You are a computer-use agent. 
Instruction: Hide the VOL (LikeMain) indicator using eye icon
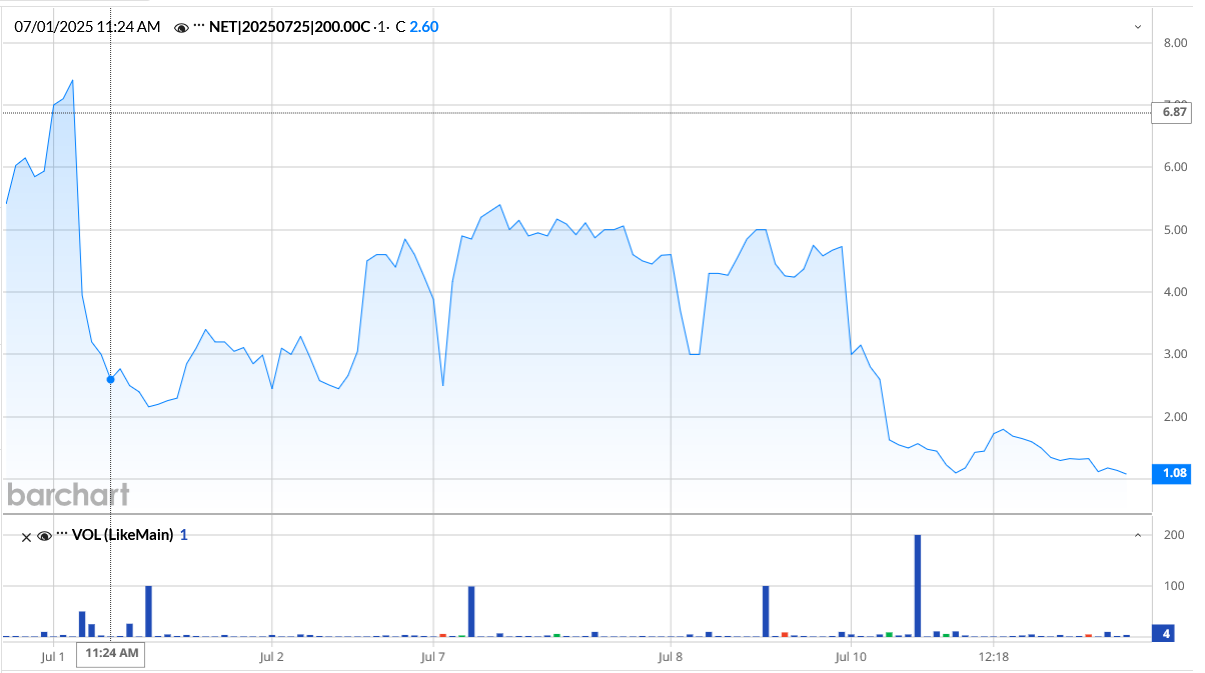pos(44,536)
